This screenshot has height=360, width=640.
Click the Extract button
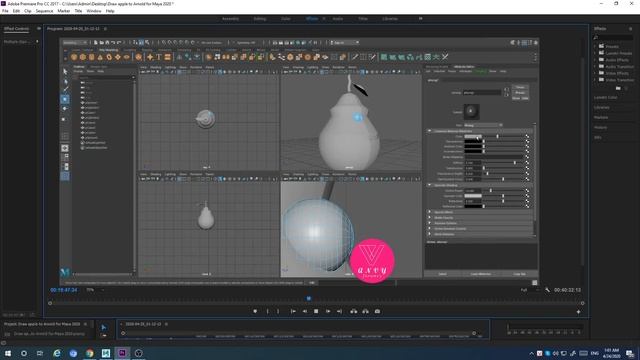(365, 311)
